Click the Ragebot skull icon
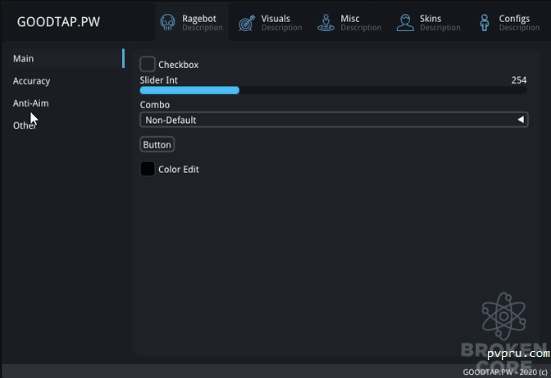Screen dimensions: 551x378 coord(168,22)
